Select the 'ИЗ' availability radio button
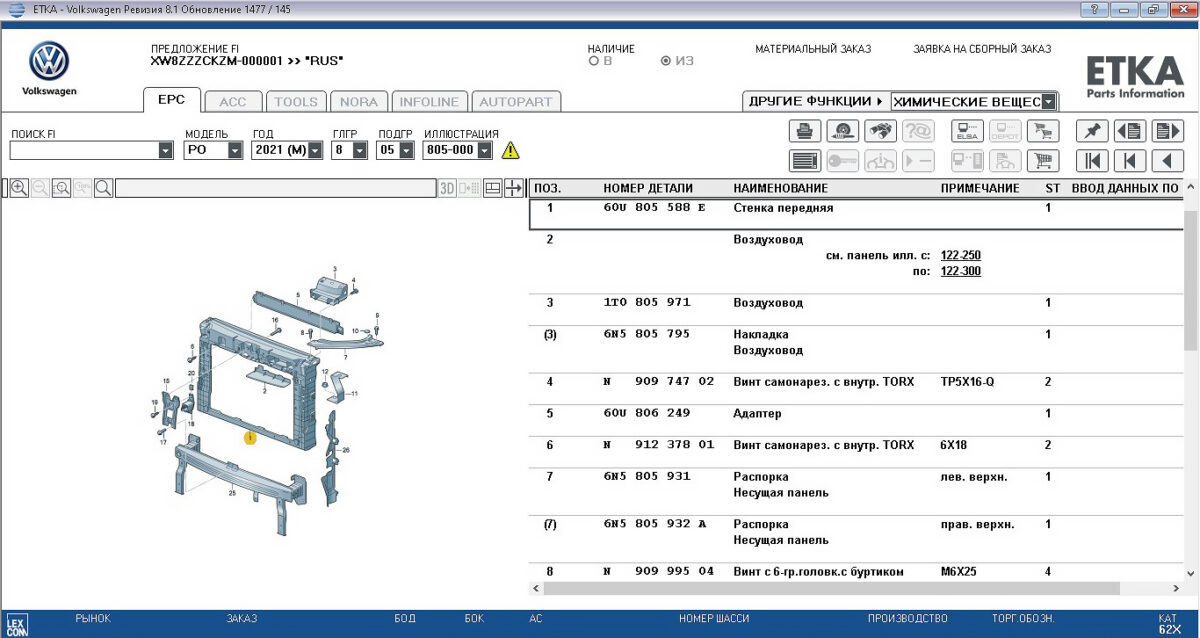The height and width of the screenshot is (638, 1200). coord(666,61)
